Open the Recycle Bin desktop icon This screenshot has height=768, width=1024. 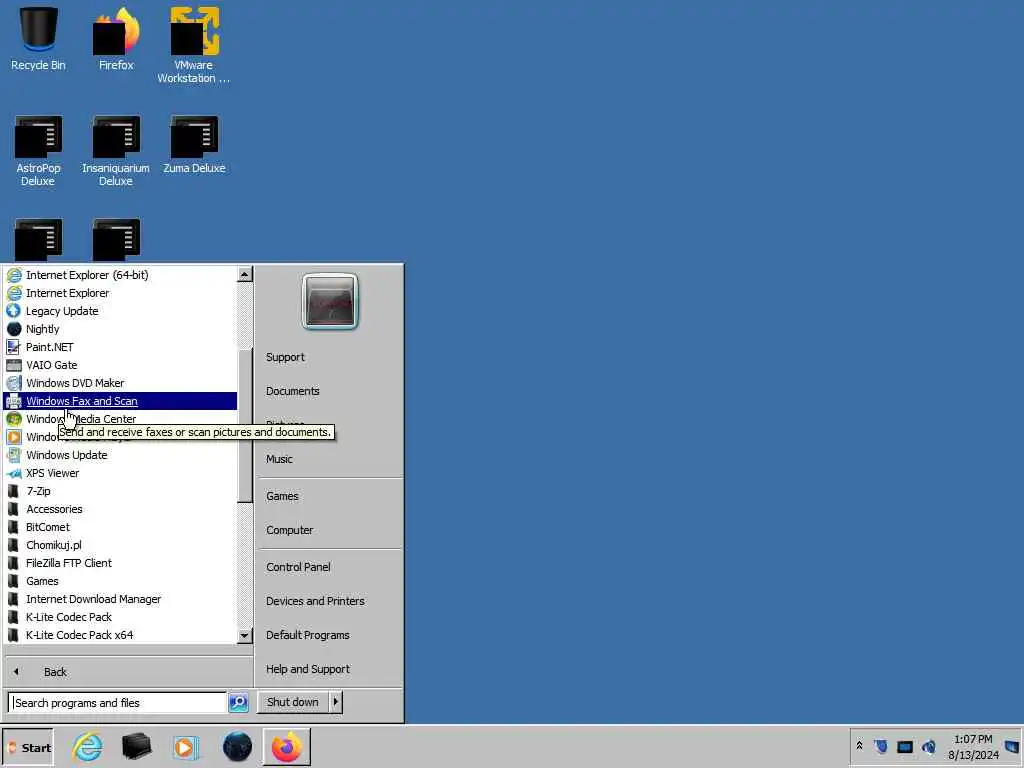tap(39, 38)
